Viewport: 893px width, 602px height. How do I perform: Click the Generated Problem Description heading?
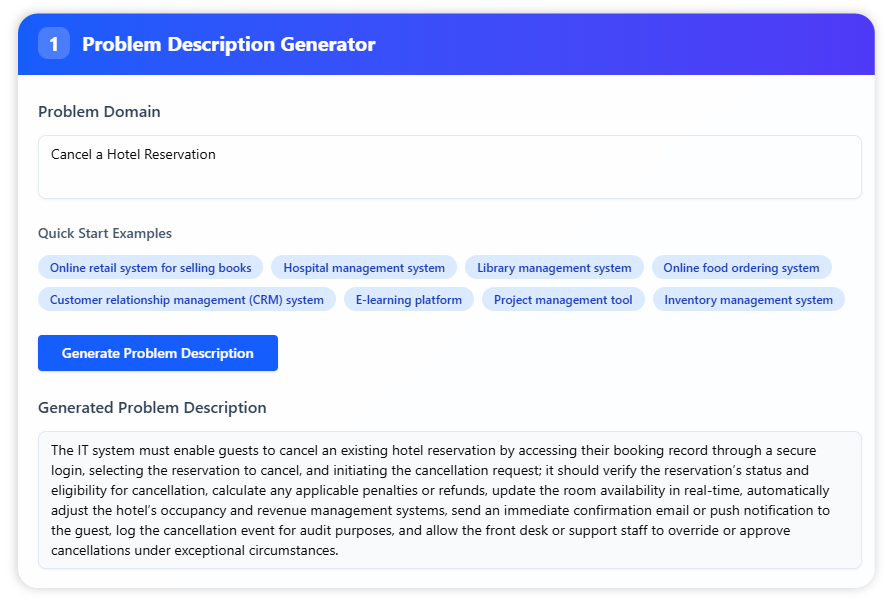click(x=152, y=408)
